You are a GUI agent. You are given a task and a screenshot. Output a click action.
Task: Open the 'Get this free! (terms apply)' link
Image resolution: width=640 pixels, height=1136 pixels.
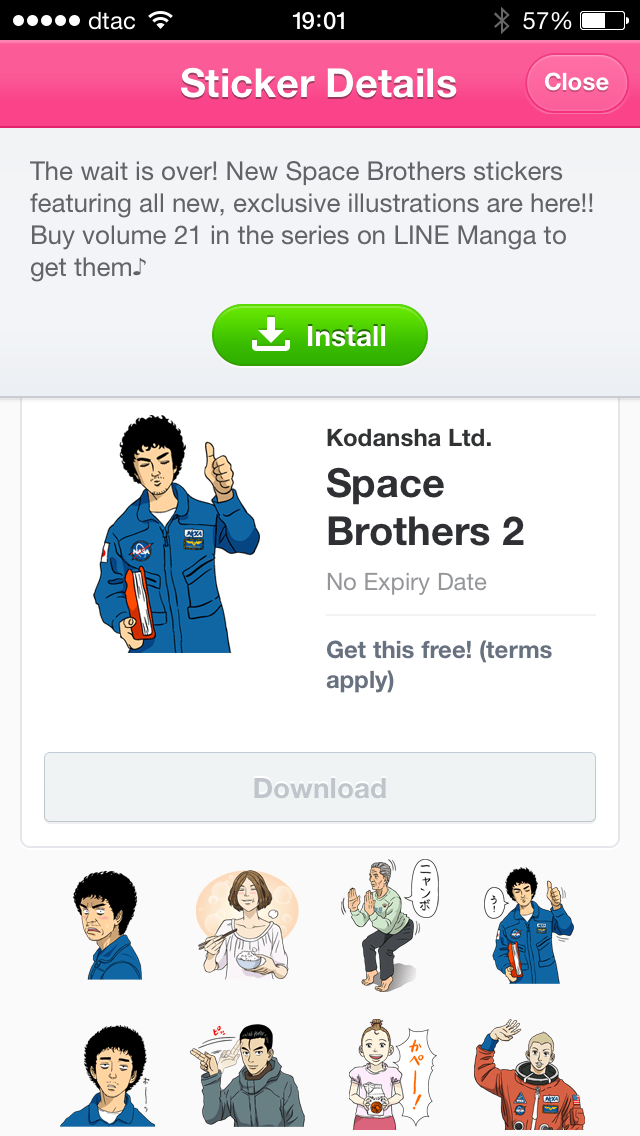pos(439,665)
